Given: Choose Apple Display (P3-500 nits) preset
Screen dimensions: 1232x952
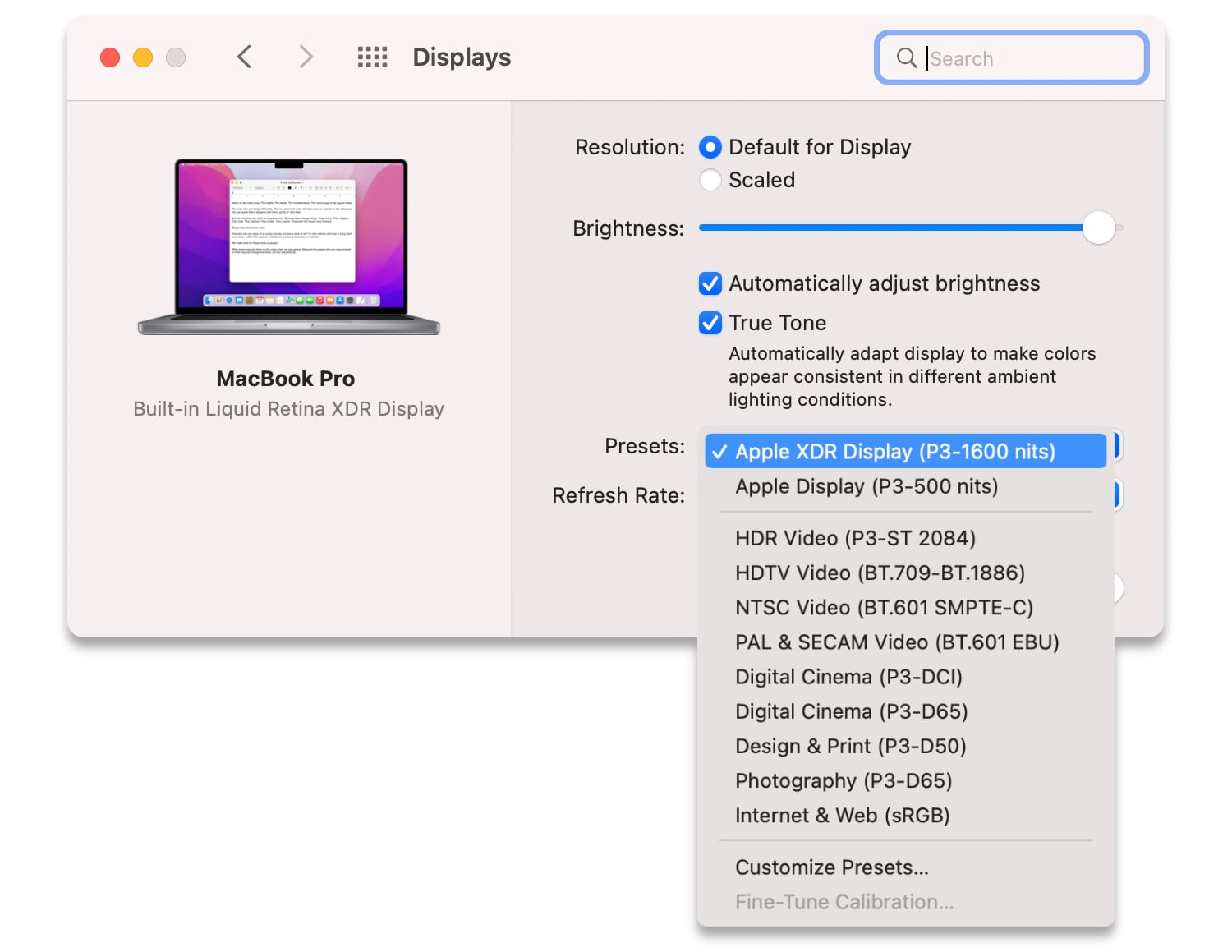Looking at the screenshot, I should (905, 486).
